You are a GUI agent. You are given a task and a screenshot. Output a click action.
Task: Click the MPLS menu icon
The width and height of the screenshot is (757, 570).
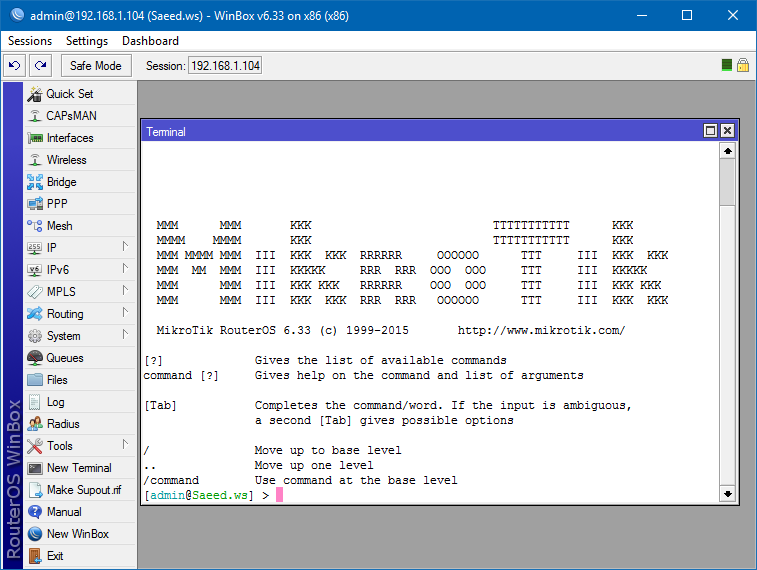pos(35,292)
